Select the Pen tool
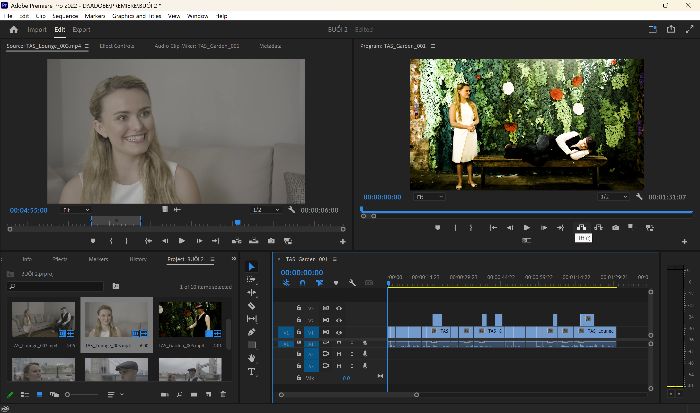Screen dimensions: 700x413 [251, 332]
